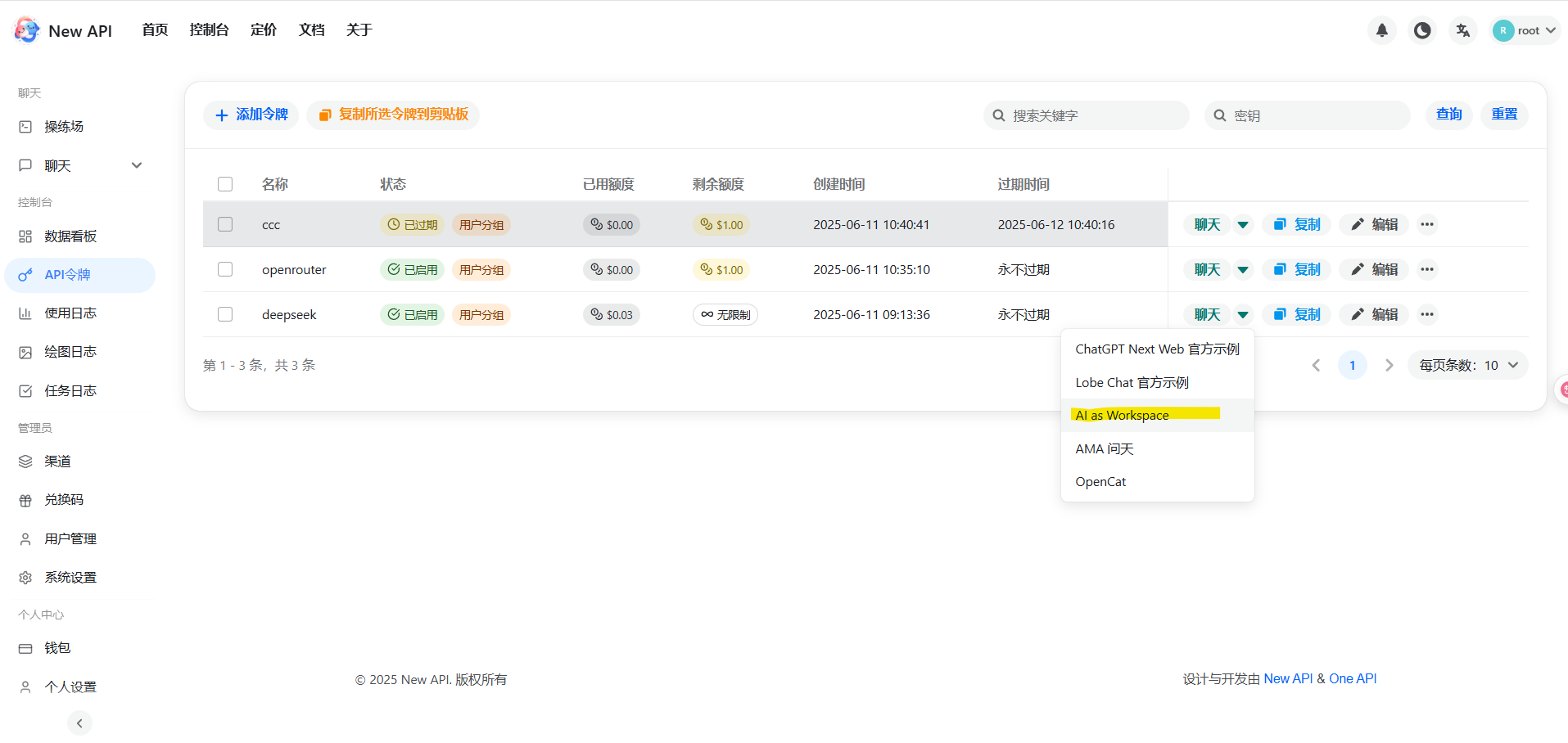Click the ellipsis icon in openrouter row
Screen dimensions: 1568x743
click(1427, 269)
